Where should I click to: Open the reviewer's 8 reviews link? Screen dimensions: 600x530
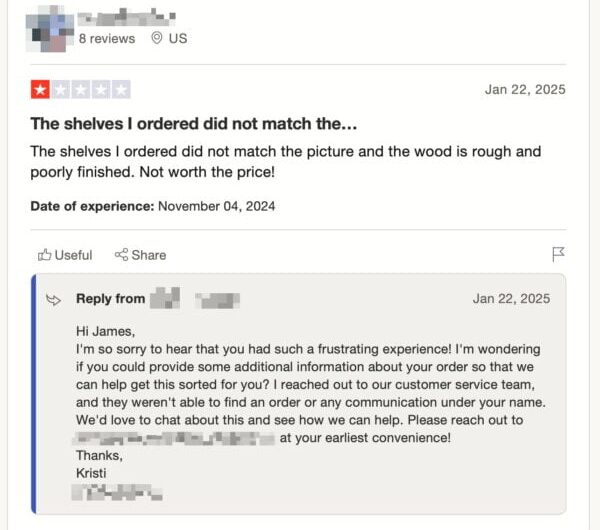pyautogui.click(x=106, y=38)
